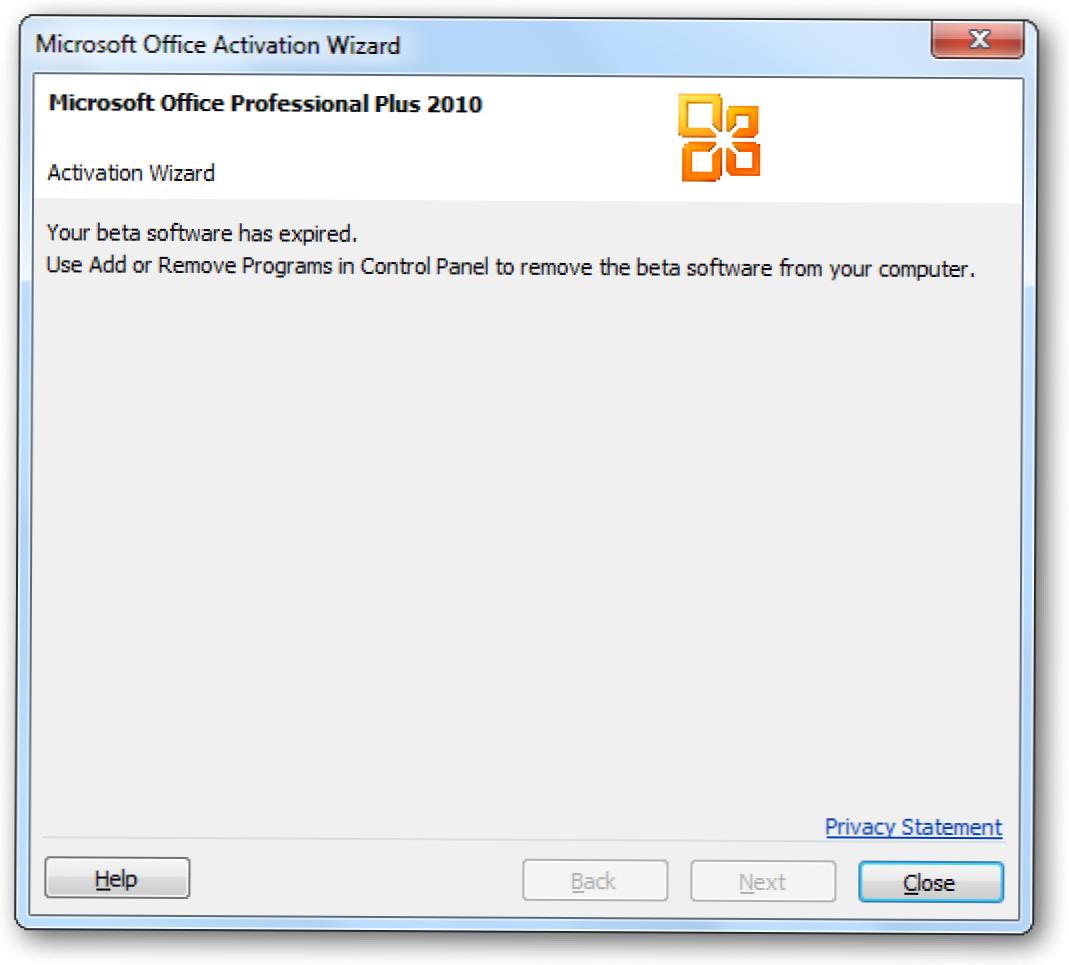1069x965 pixels.
Task: Open the Privacy Statement link
Action: (913, 828)
